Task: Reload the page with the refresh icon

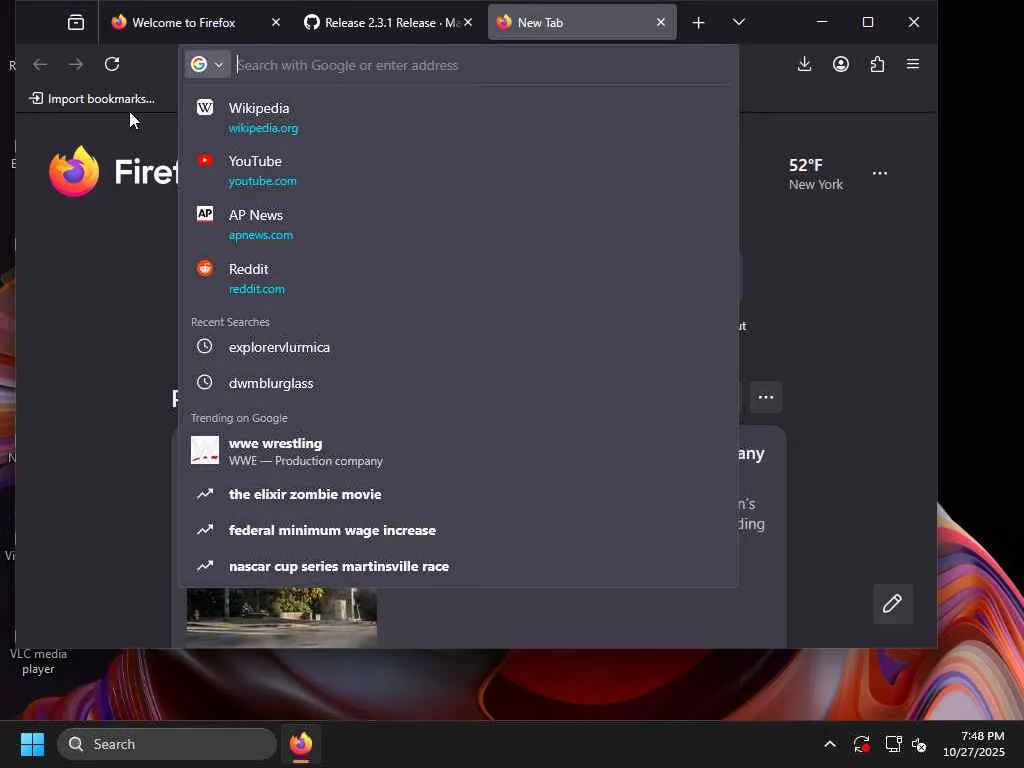Action: tap(112, 64)
